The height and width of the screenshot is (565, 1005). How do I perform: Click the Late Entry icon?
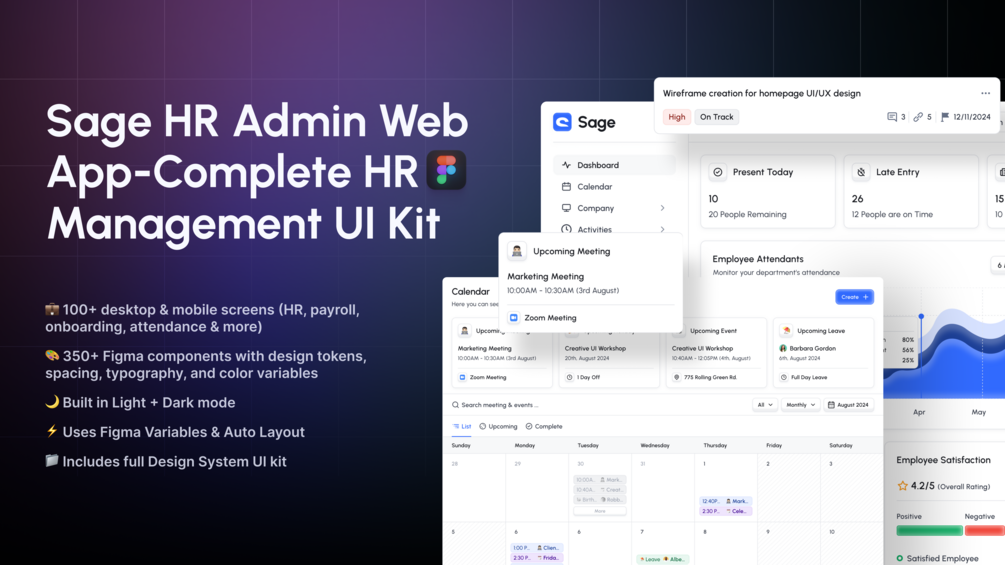pos(861,172)
